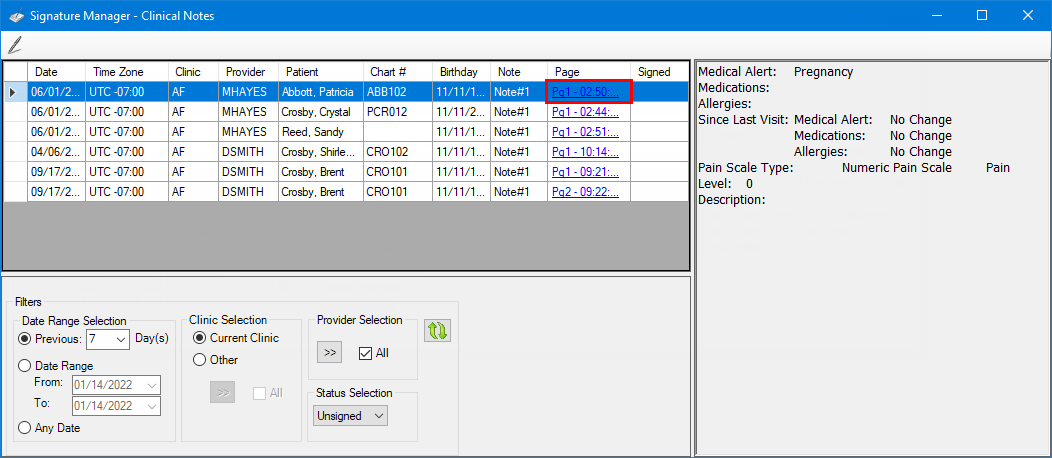
Task: Open the From date picker dropdown
Action: pyautogui.click(x=151, y=385)
